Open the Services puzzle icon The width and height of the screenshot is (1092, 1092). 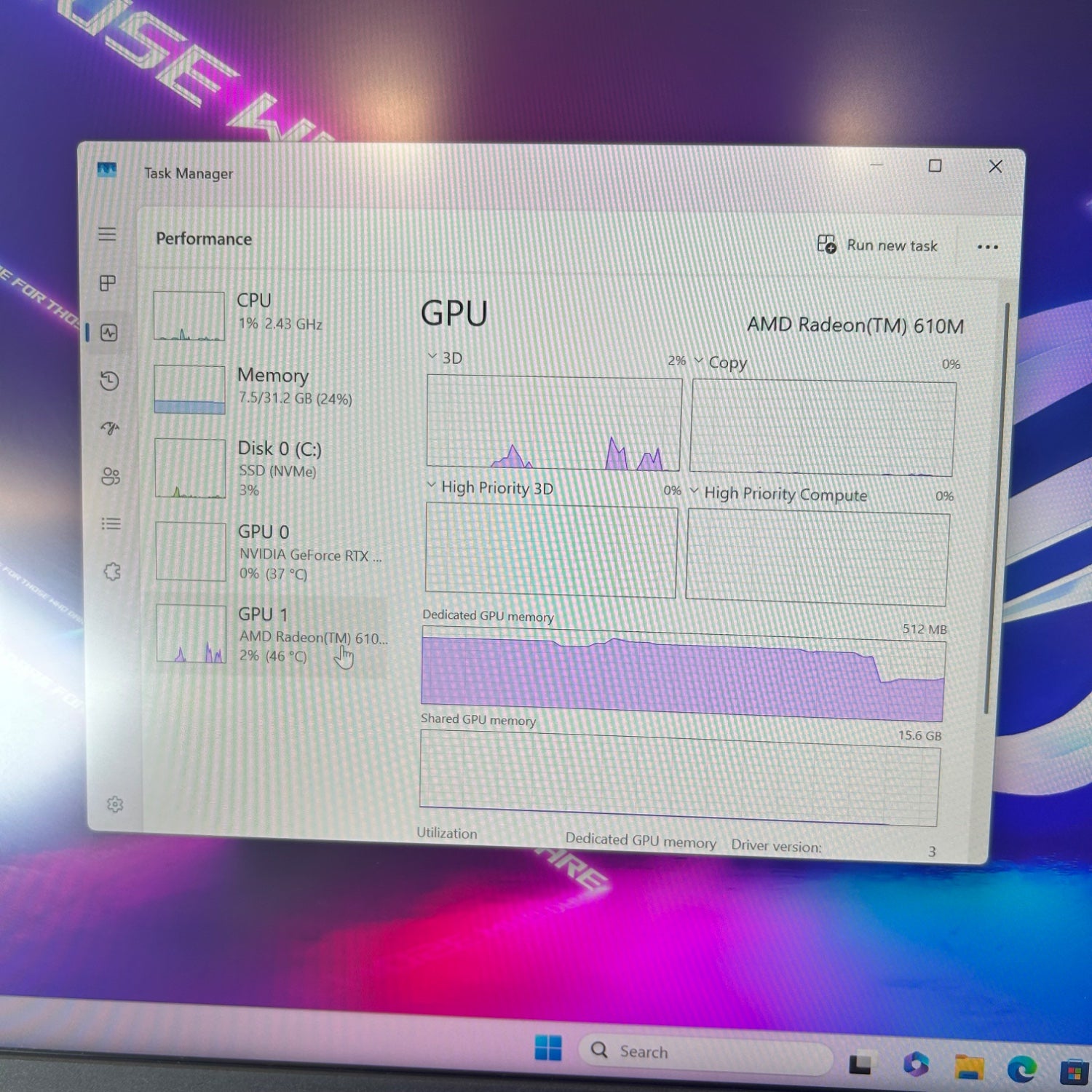(x=112, y=572)
